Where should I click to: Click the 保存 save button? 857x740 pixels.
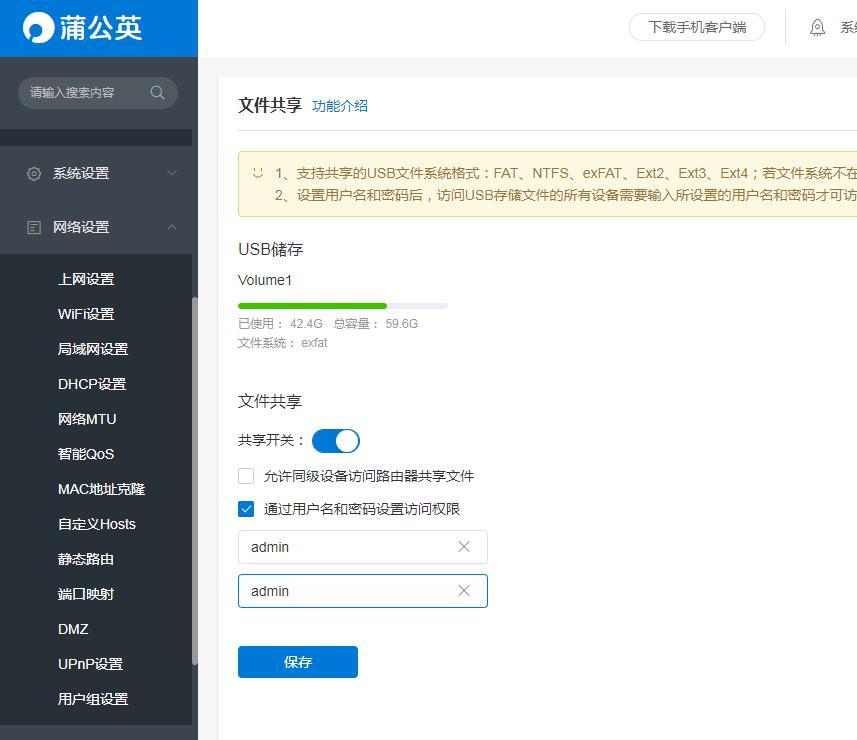[297, 661]
